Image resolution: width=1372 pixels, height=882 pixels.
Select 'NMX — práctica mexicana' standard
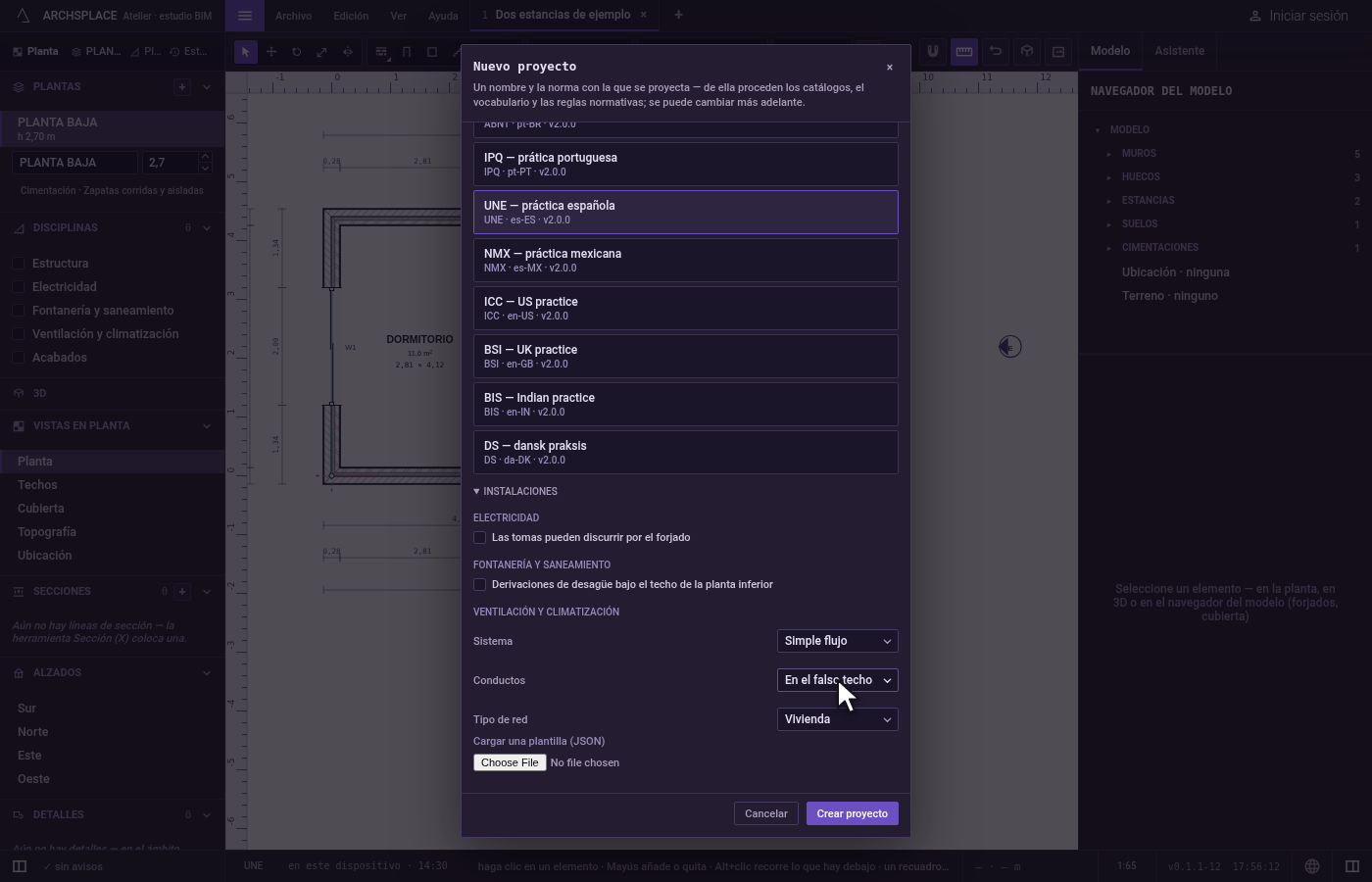[686, 261]
